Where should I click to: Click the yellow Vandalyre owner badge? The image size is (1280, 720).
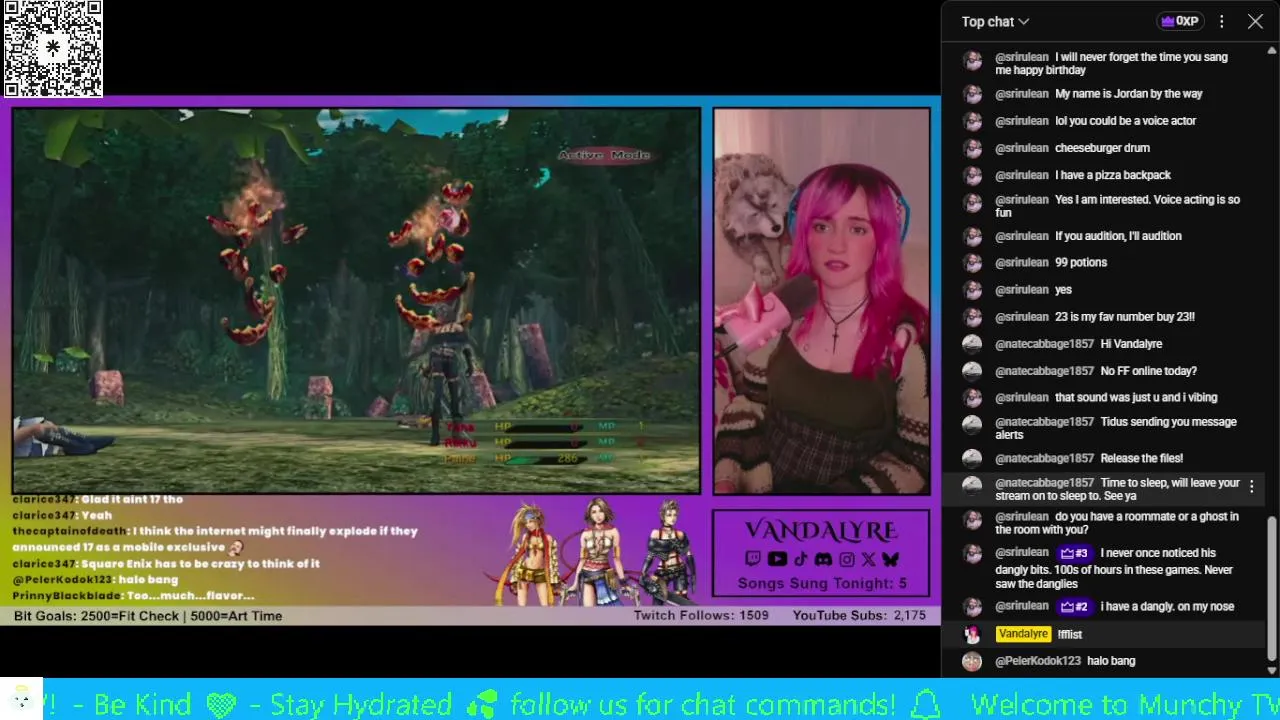(x=1023, y=634)
